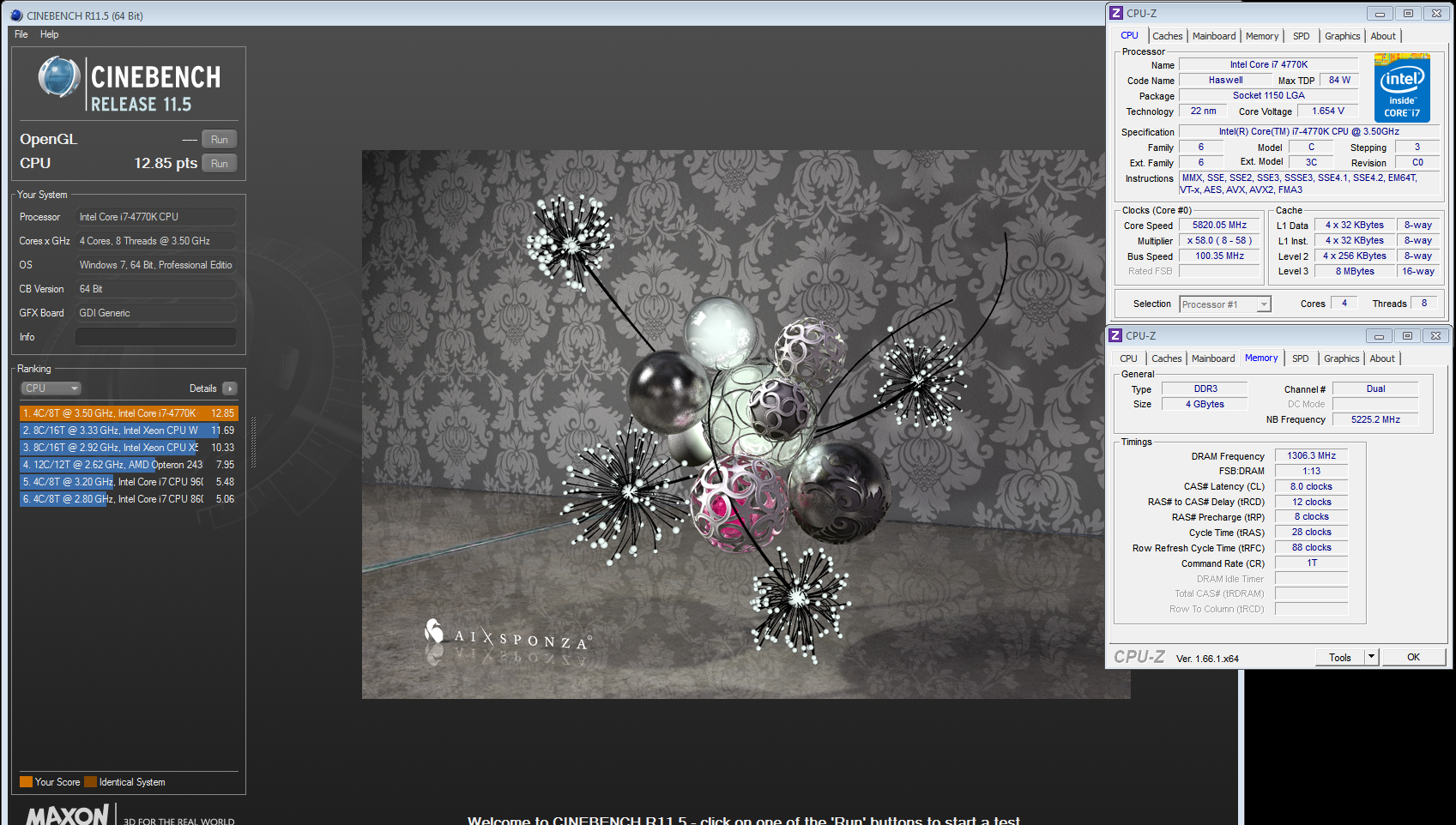
Task: Run the CPU benchmark
Action: tap(220, 163)
